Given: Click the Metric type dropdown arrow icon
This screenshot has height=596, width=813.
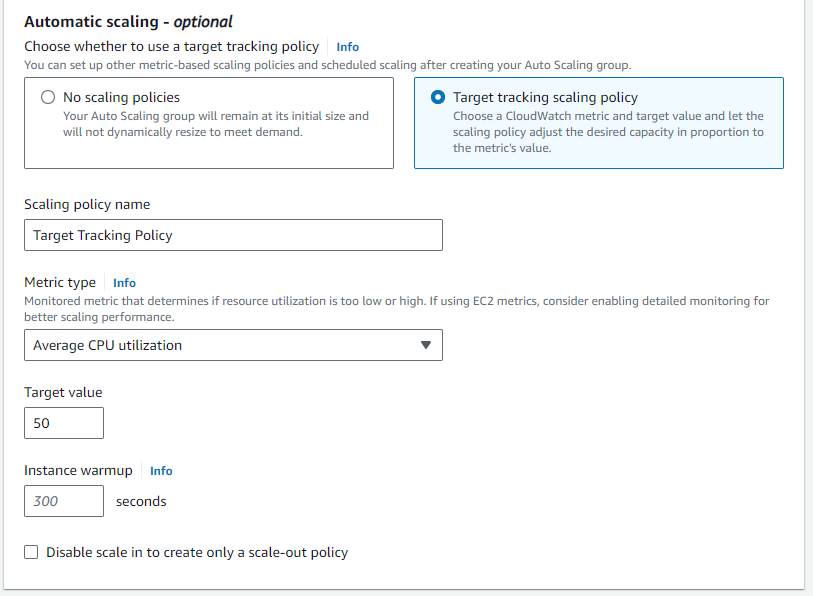Looking at the screenshot, I should (425, 345).
